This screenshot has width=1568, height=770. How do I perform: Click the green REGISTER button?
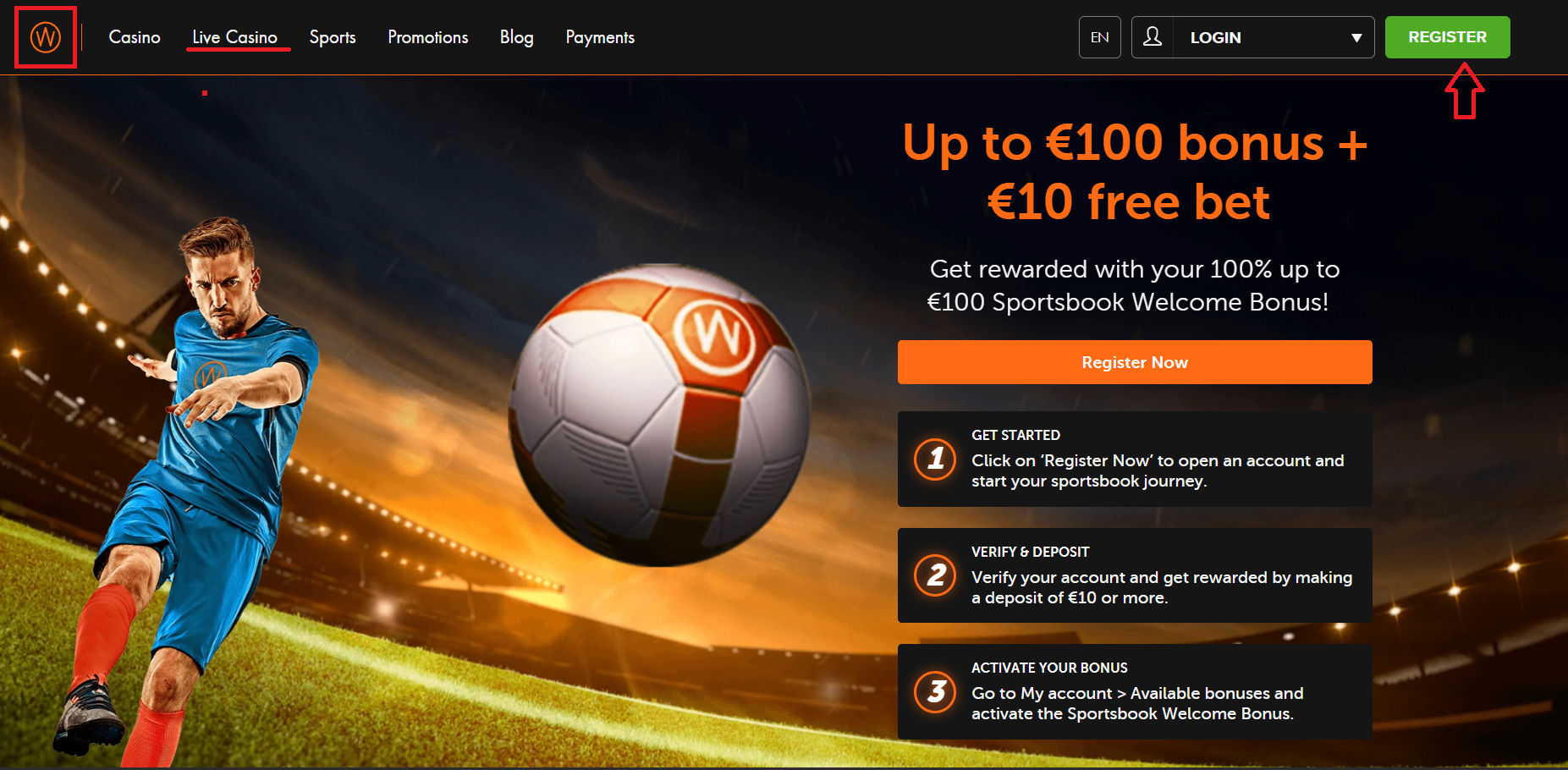pyautogui.click(x=1448, y=37)
